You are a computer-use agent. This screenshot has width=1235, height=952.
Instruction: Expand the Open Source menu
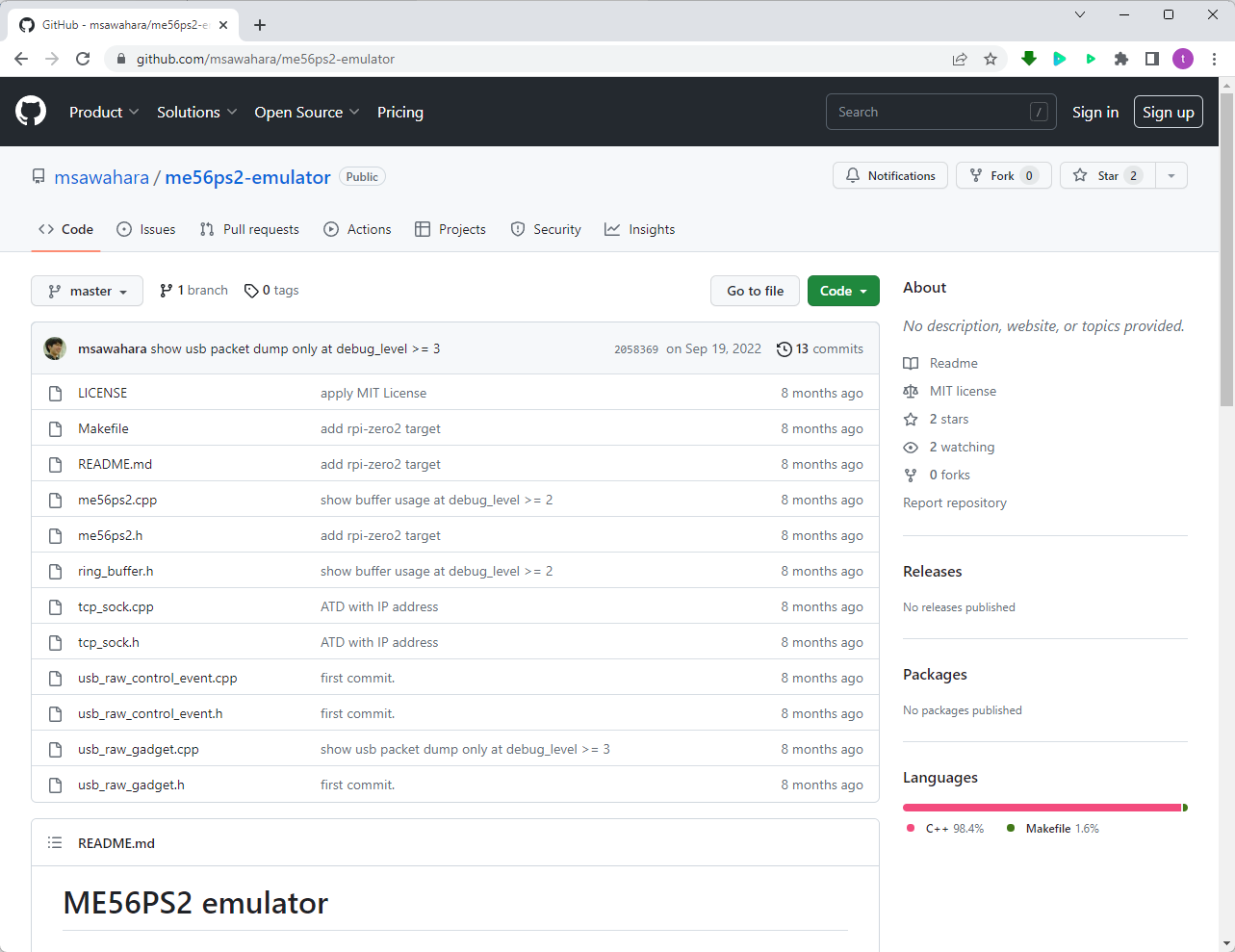click(307, 112)
